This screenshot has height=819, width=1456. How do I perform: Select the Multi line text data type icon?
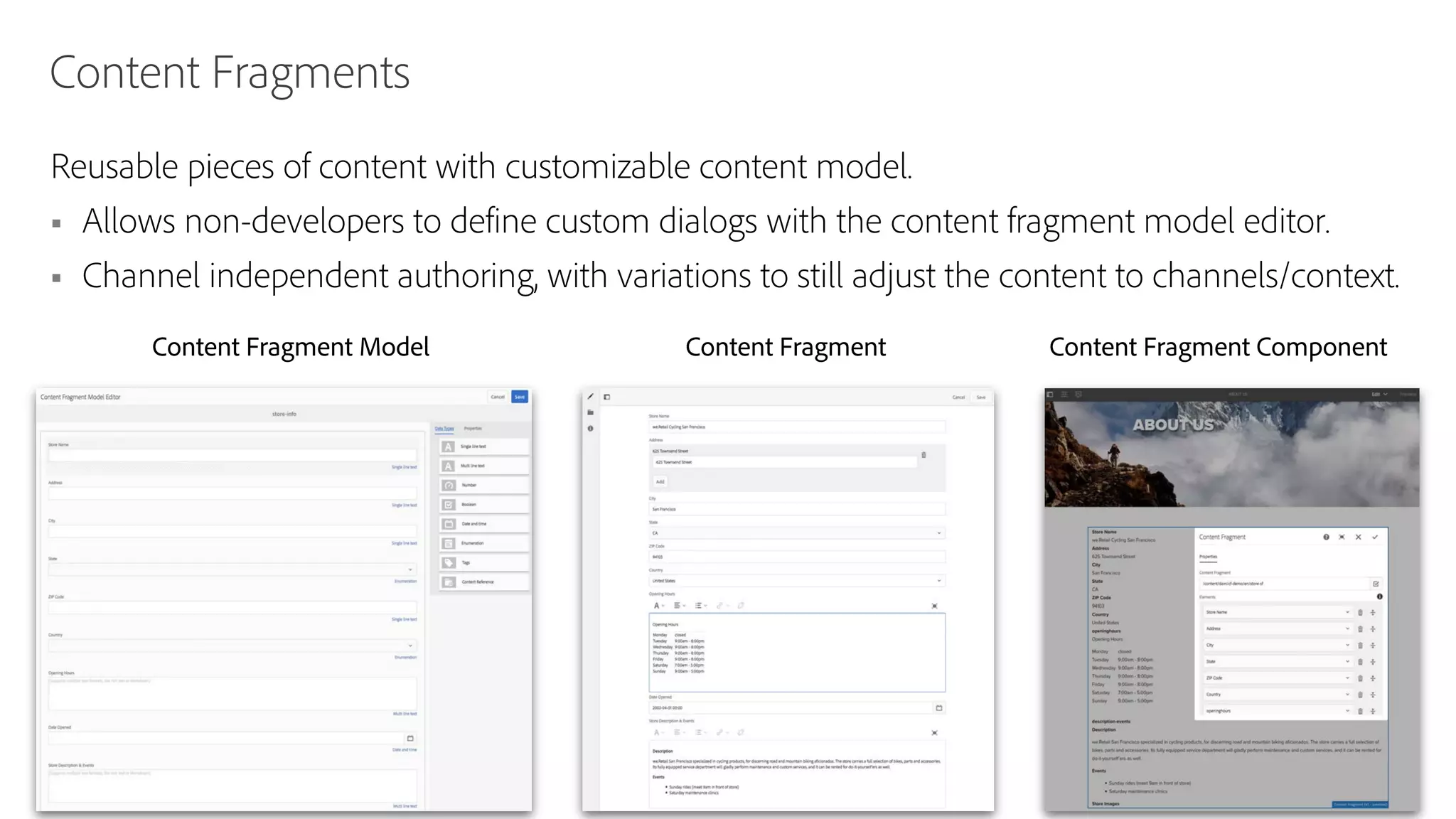[449, 466]
